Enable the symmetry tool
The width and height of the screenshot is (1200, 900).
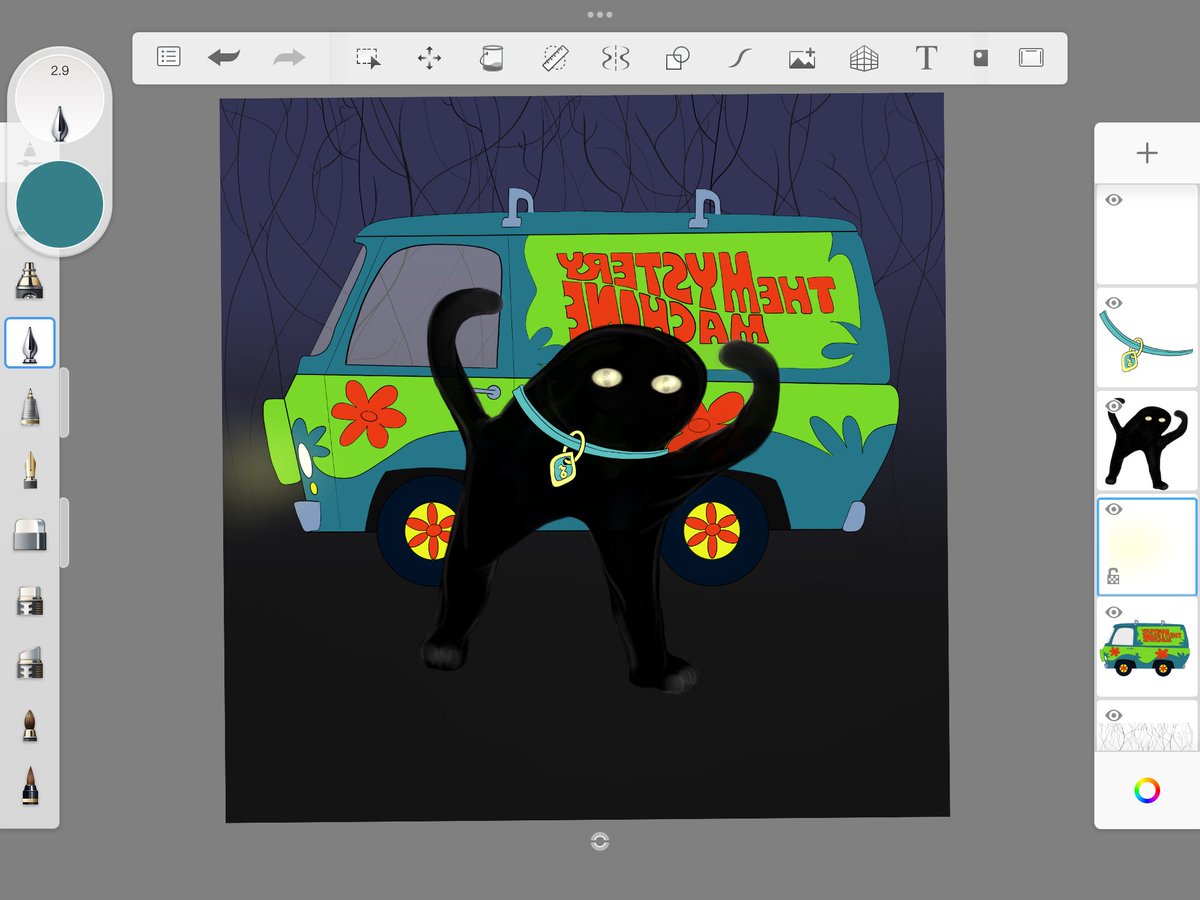click(615, 58)
